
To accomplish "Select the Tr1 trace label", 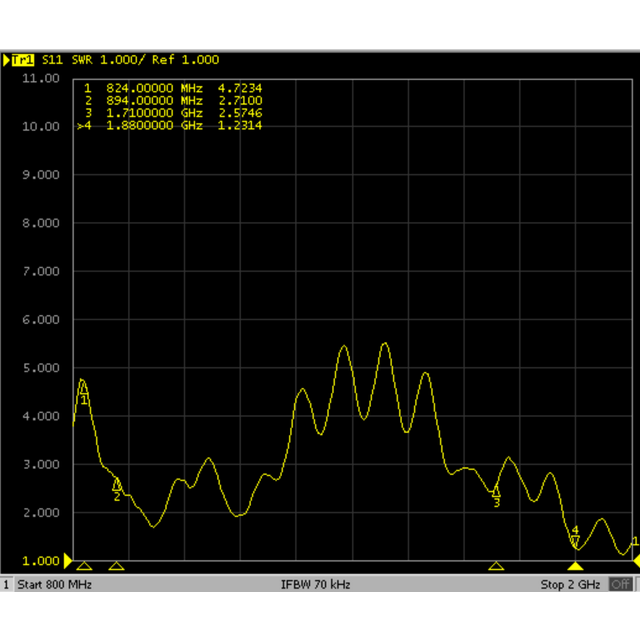I will coord(23,60).
